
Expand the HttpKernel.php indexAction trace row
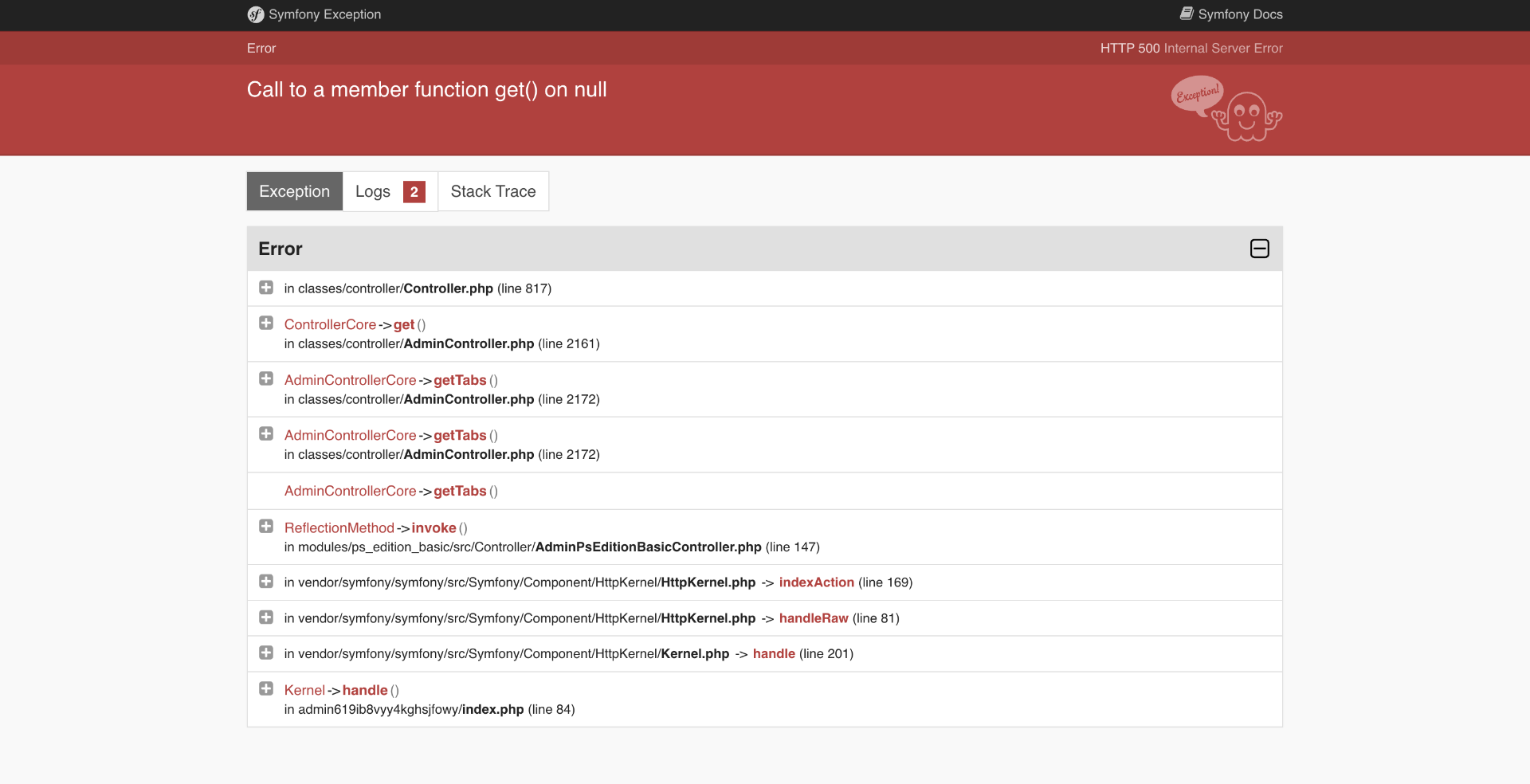coord(266,582)
